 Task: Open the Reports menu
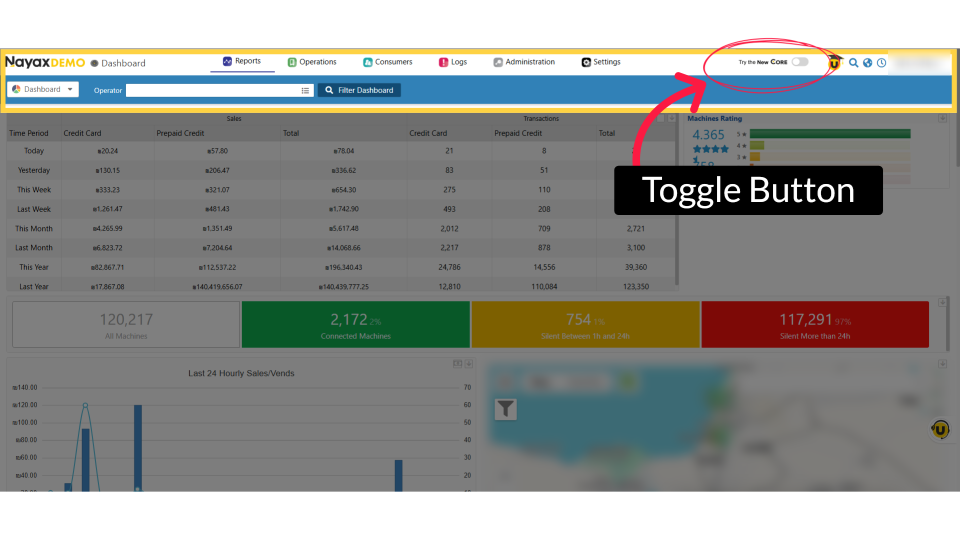[x=241, y=62]
